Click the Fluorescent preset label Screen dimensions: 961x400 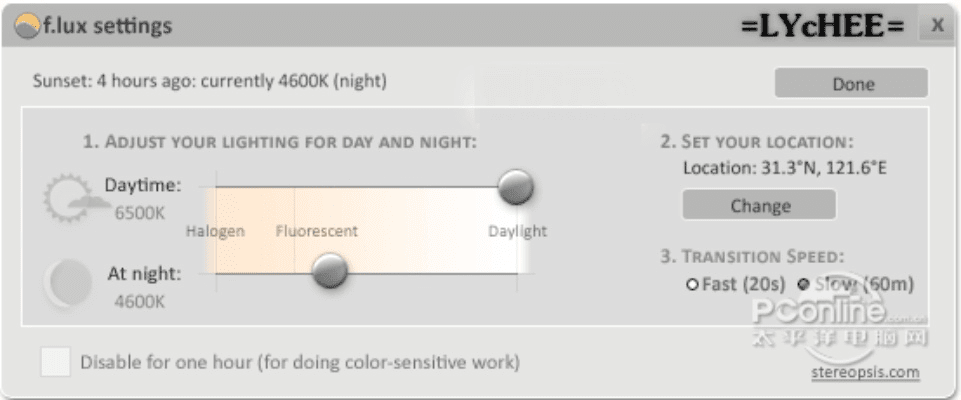pos(316,231)
